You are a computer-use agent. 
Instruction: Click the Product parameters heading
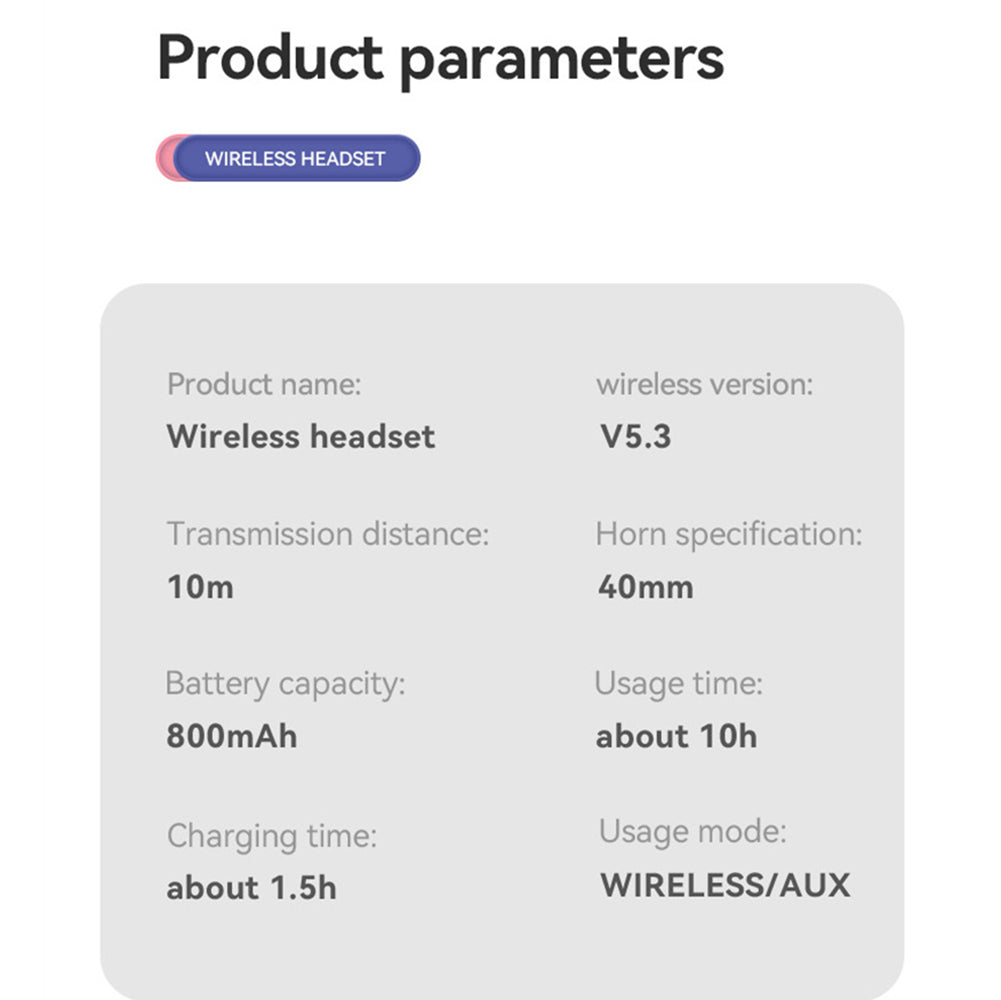440,58
